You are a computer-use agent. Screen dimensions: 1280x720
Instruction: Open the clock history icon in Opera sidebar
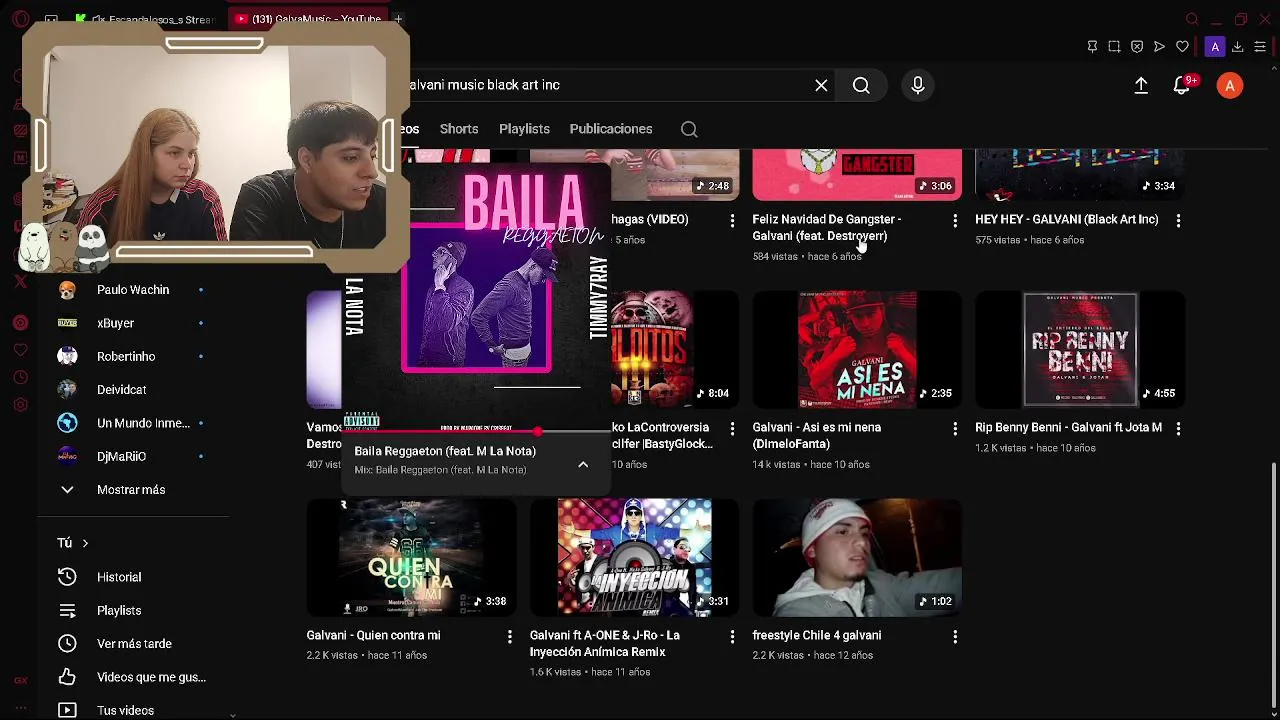(20, 377)
